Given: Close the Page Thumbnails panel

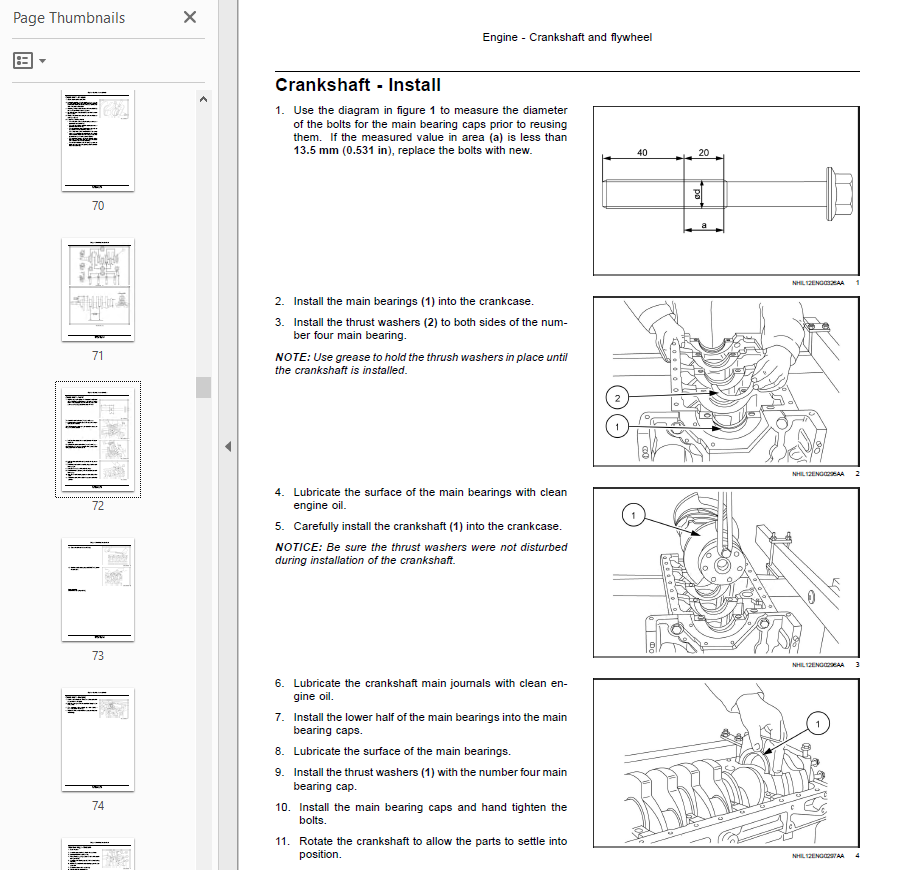Looking at the screenshot, I should click(190, 18).
